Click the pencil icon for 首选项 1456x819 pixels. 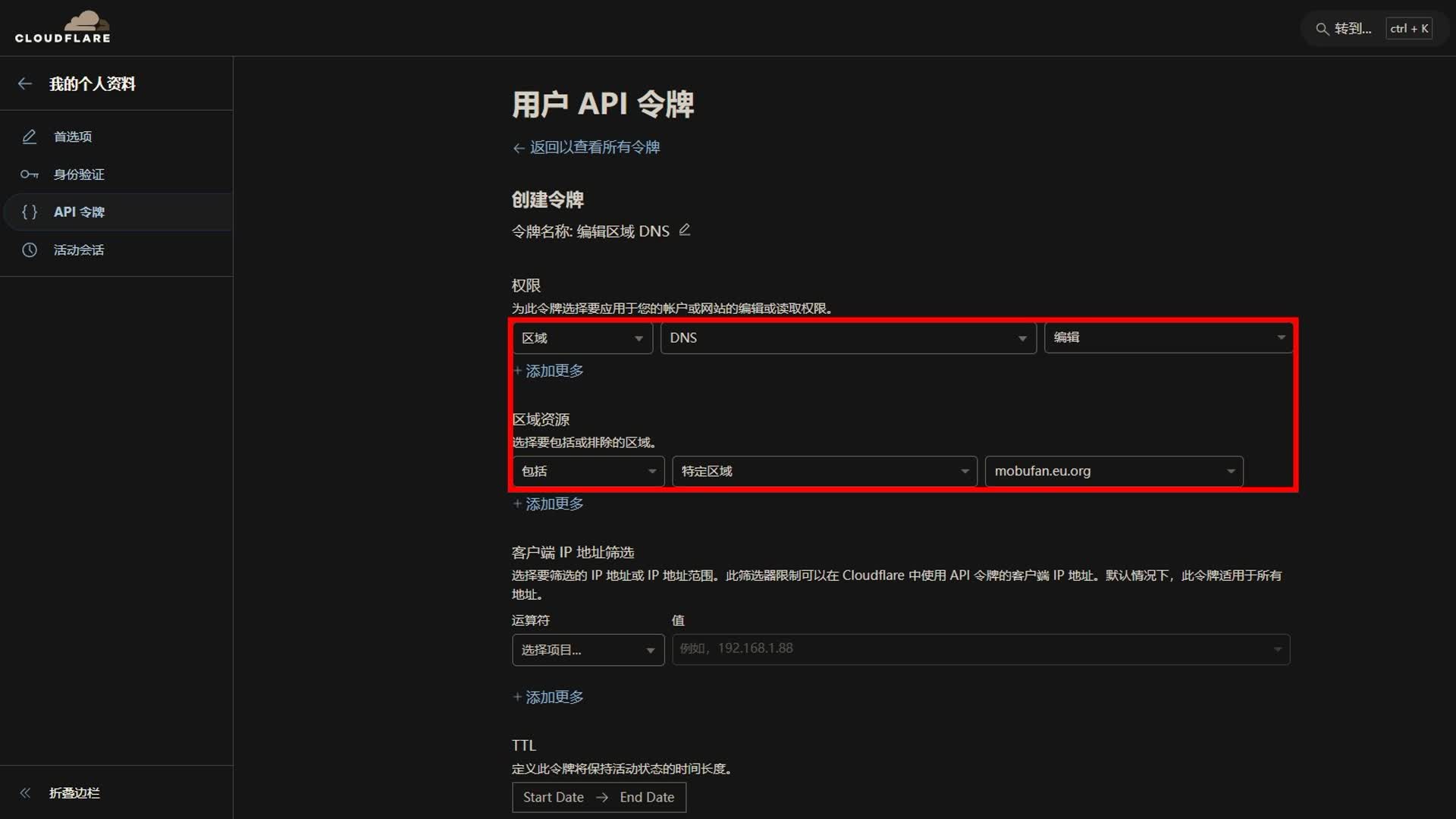pyautogui.click(x=30, y=136)
